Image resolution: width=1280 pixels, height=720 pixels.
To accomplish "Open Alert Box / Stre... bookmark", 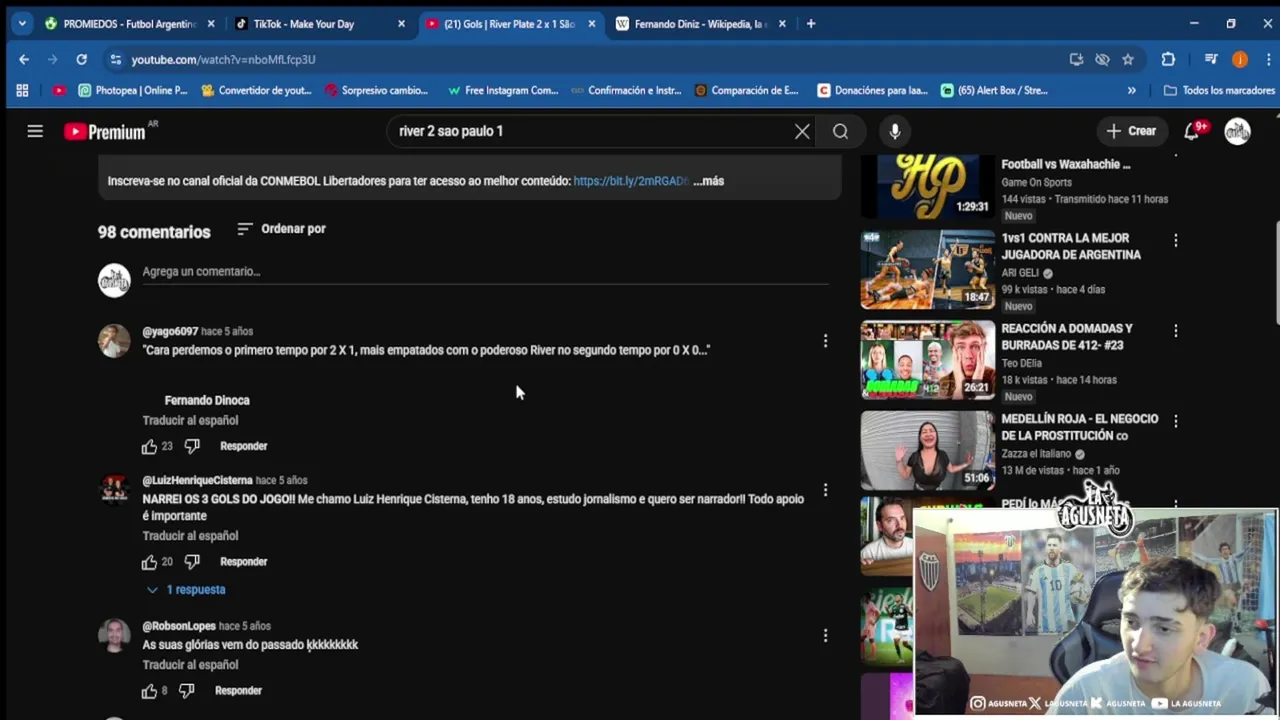I will point(994,90).
